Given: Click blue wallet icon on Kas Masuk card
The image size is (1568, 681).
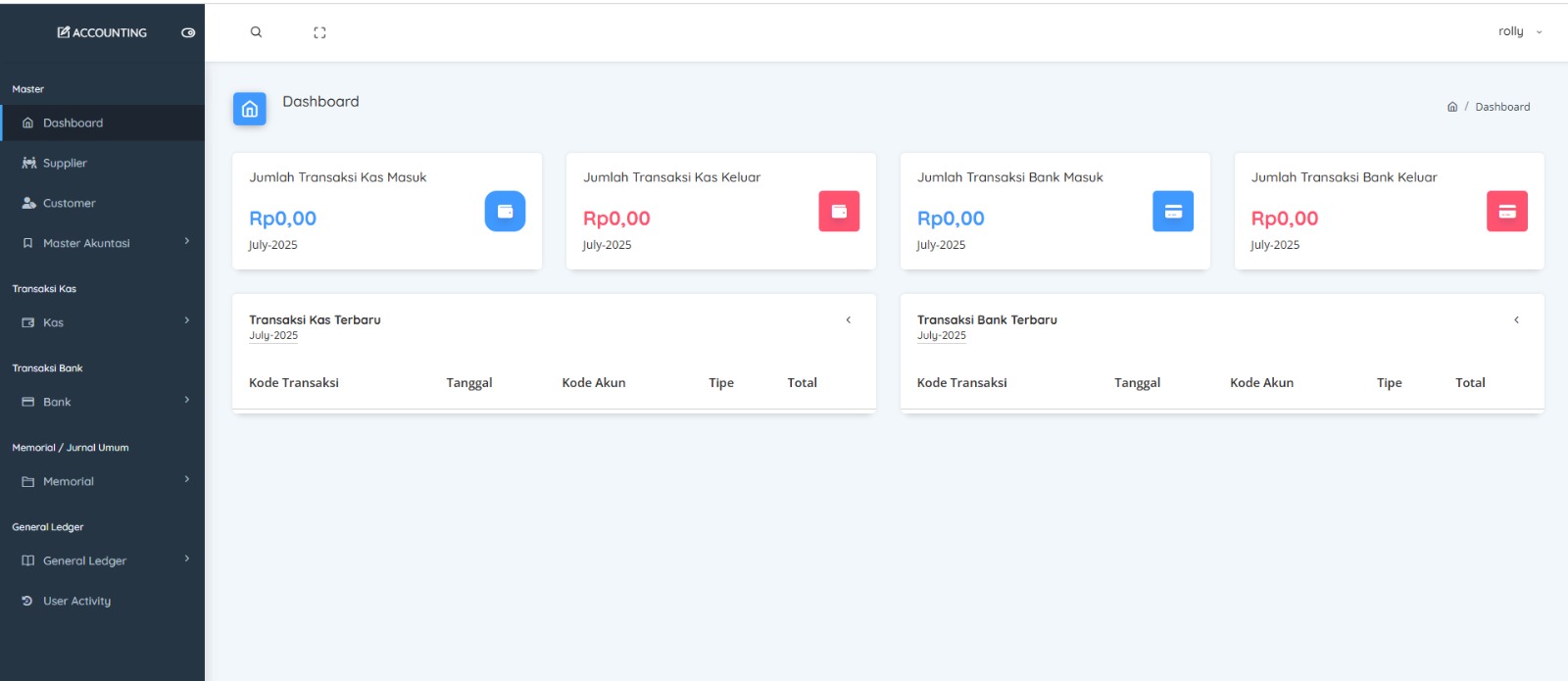Looking at the screenshot, I should click(505, 211).
